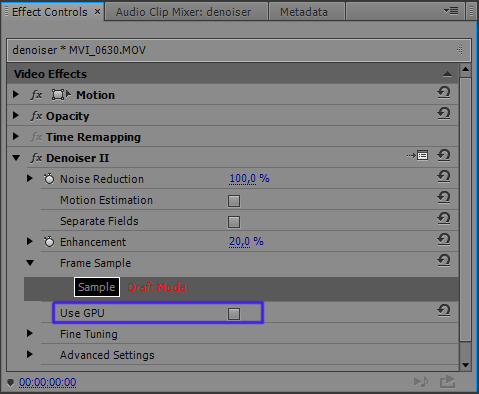Collapse the Denoiser II effect
479x394 pixels.
[x=16, y=158]
